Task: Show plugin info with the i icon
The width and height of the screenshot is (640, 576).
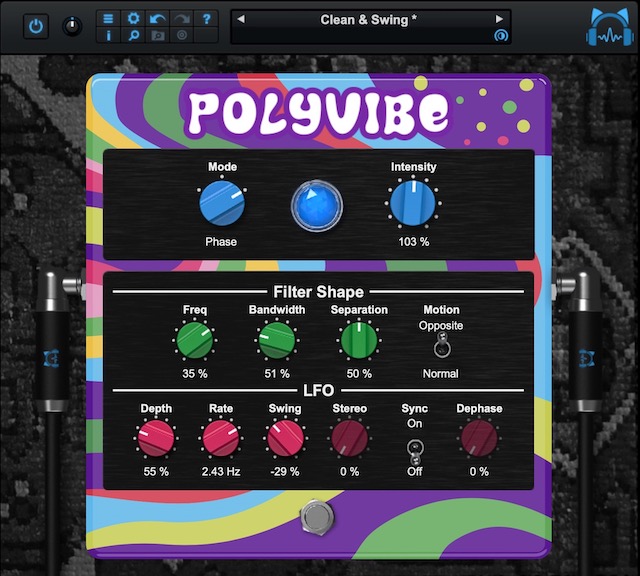Action: point(109,36)
